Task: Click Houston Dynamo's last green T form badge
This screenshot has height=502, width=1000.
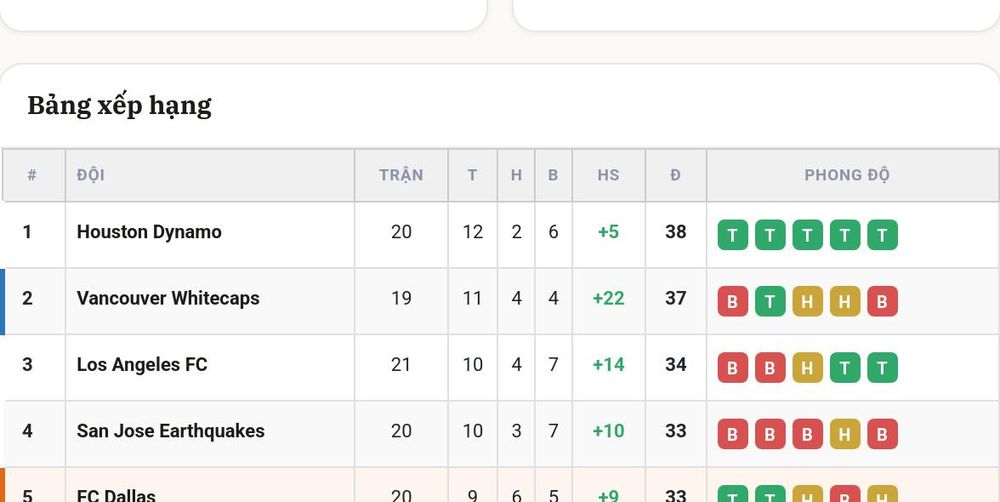Action: point(882,235)
